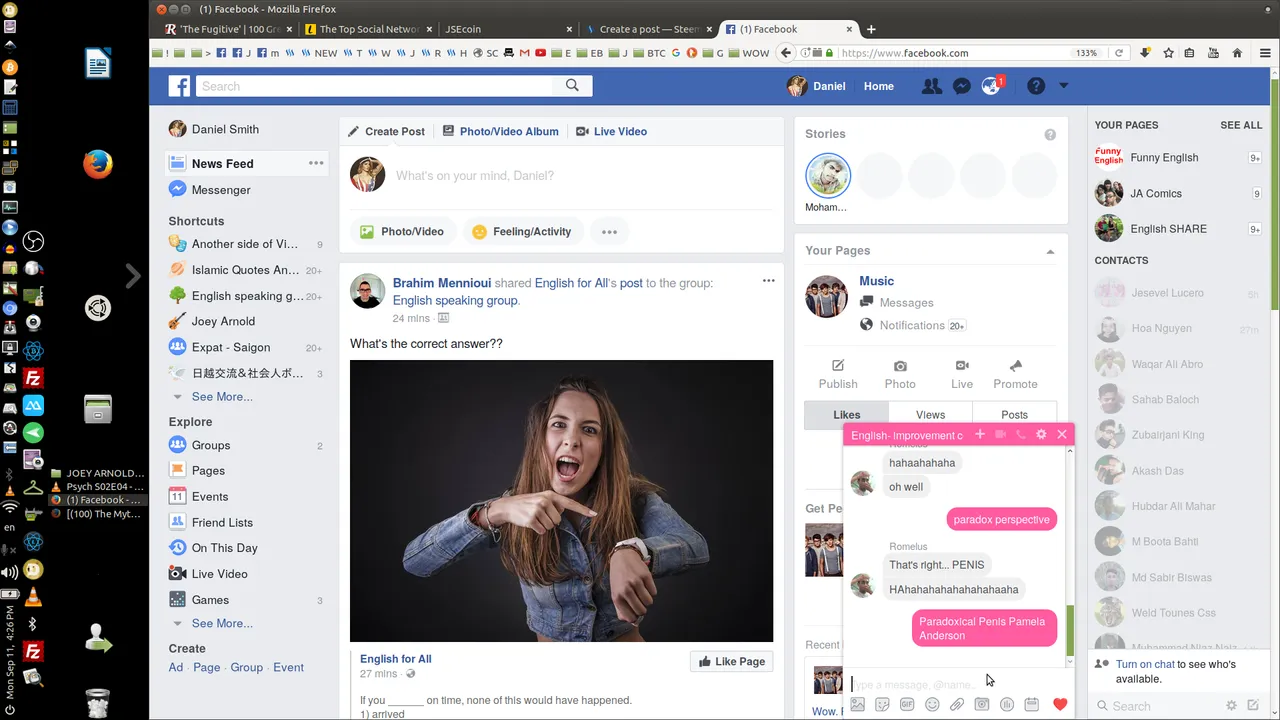Create a poll in the chat toolbar
This screenshot has height=720, width=1280.
(1007, 705)
